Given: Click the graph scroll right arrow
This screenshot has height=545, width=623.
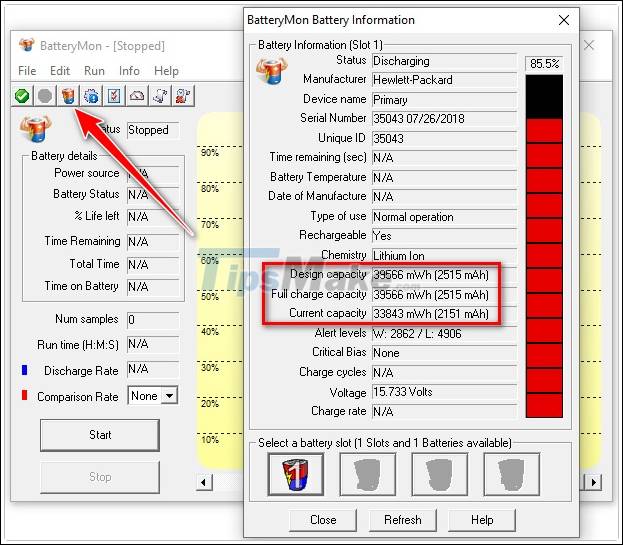Looking at the screenshot, I should (x=594, y=482).
